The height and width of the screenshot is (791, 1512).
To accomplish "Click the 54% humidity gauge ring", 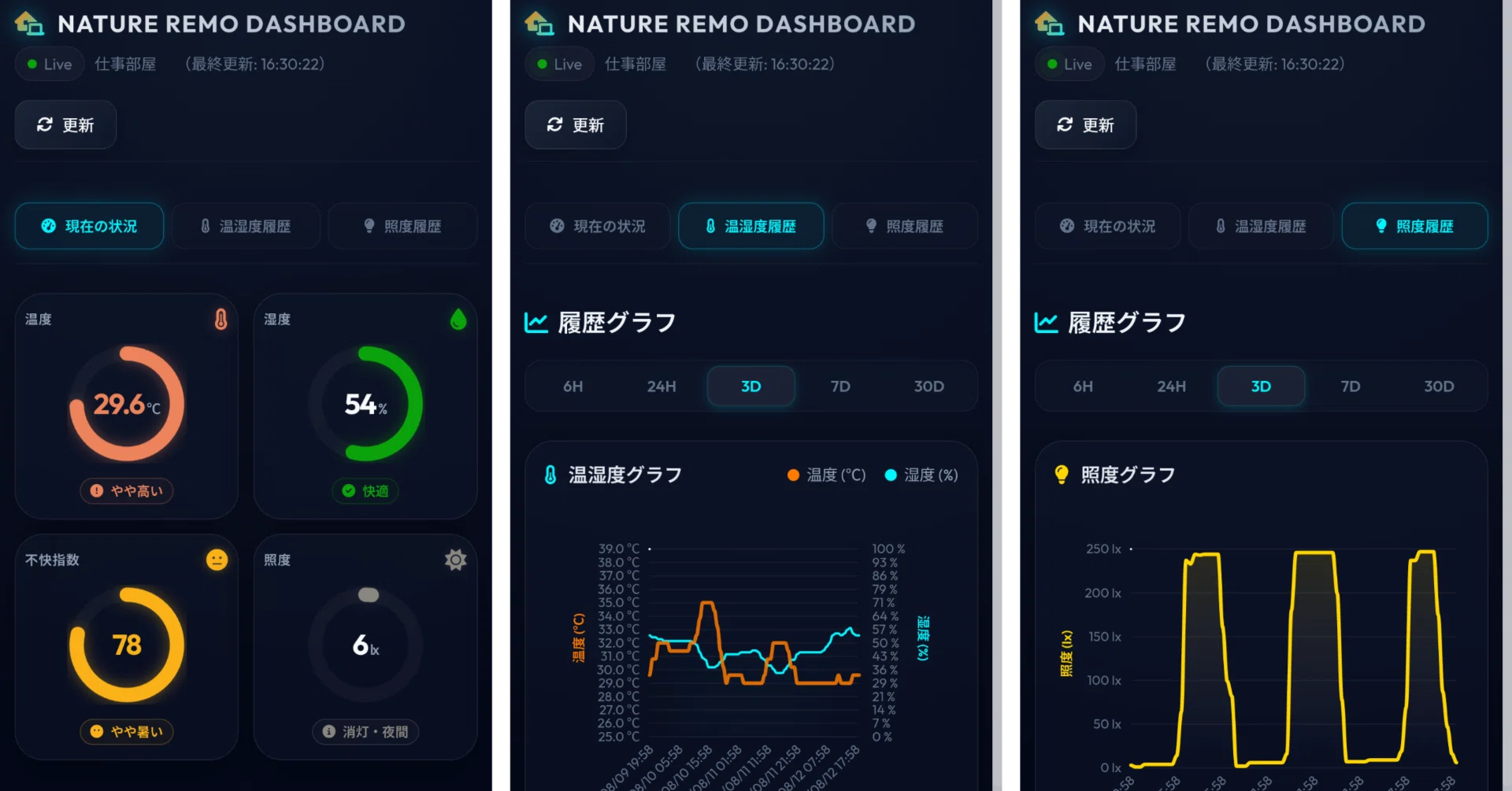I will click(365, 404).
